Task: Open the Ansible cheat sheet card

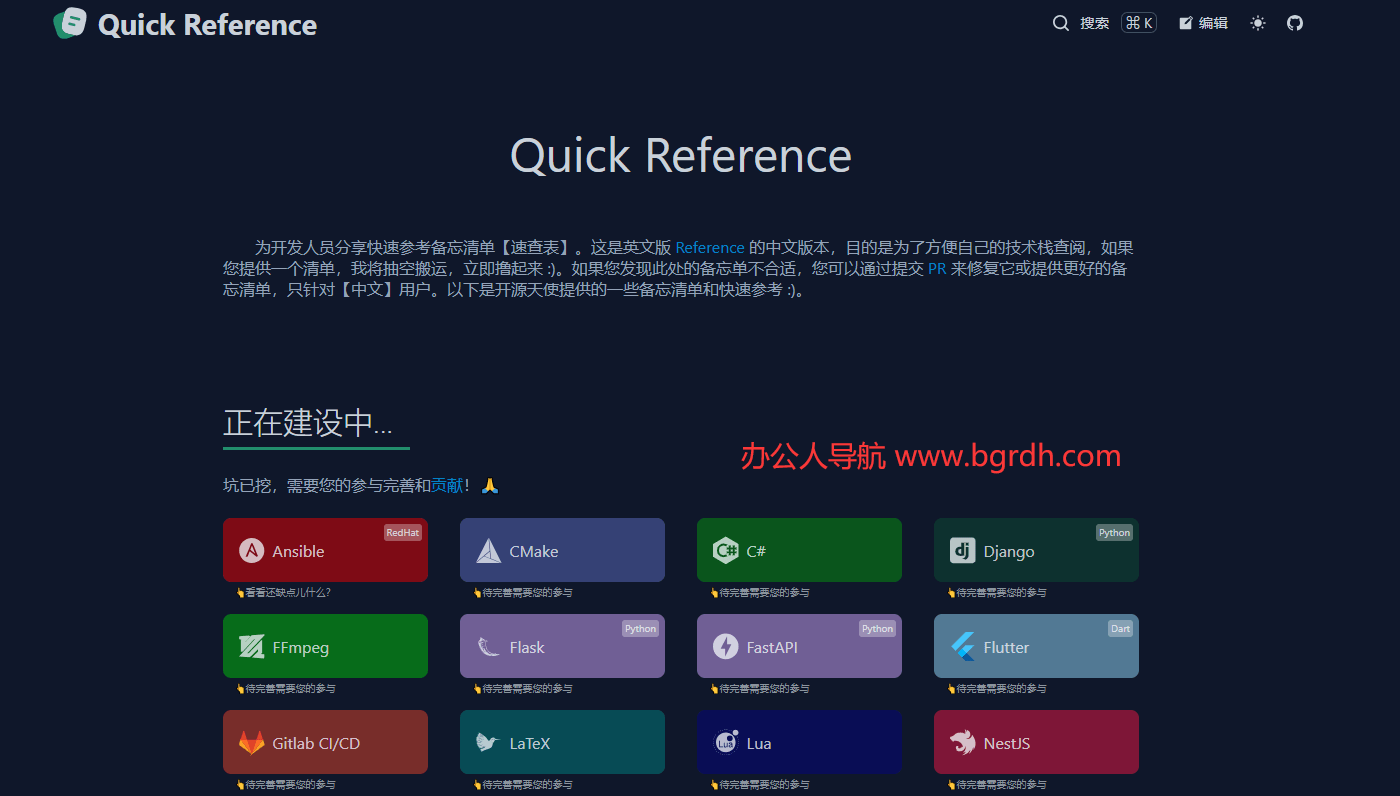Action: click(325, 550)
